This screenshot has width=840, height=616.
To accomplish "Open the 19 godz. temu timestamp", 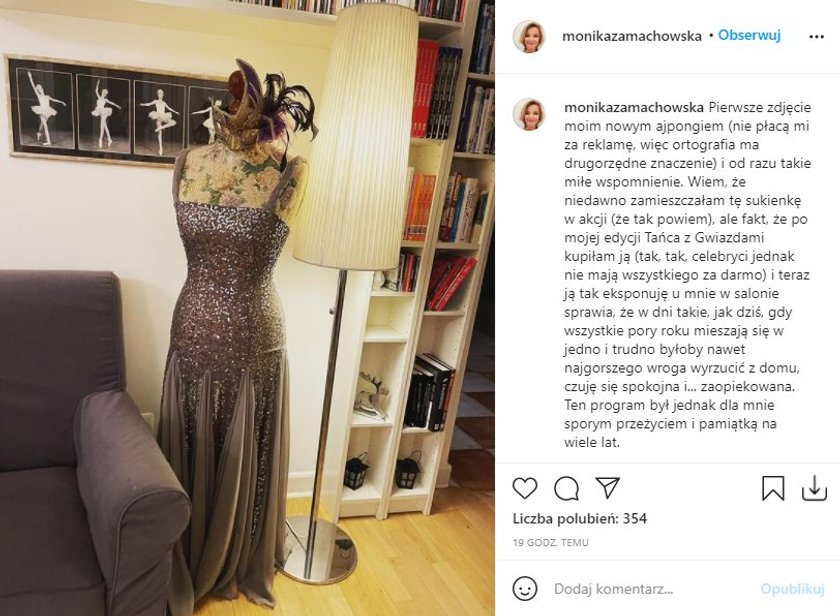I will tap(551, 543).
